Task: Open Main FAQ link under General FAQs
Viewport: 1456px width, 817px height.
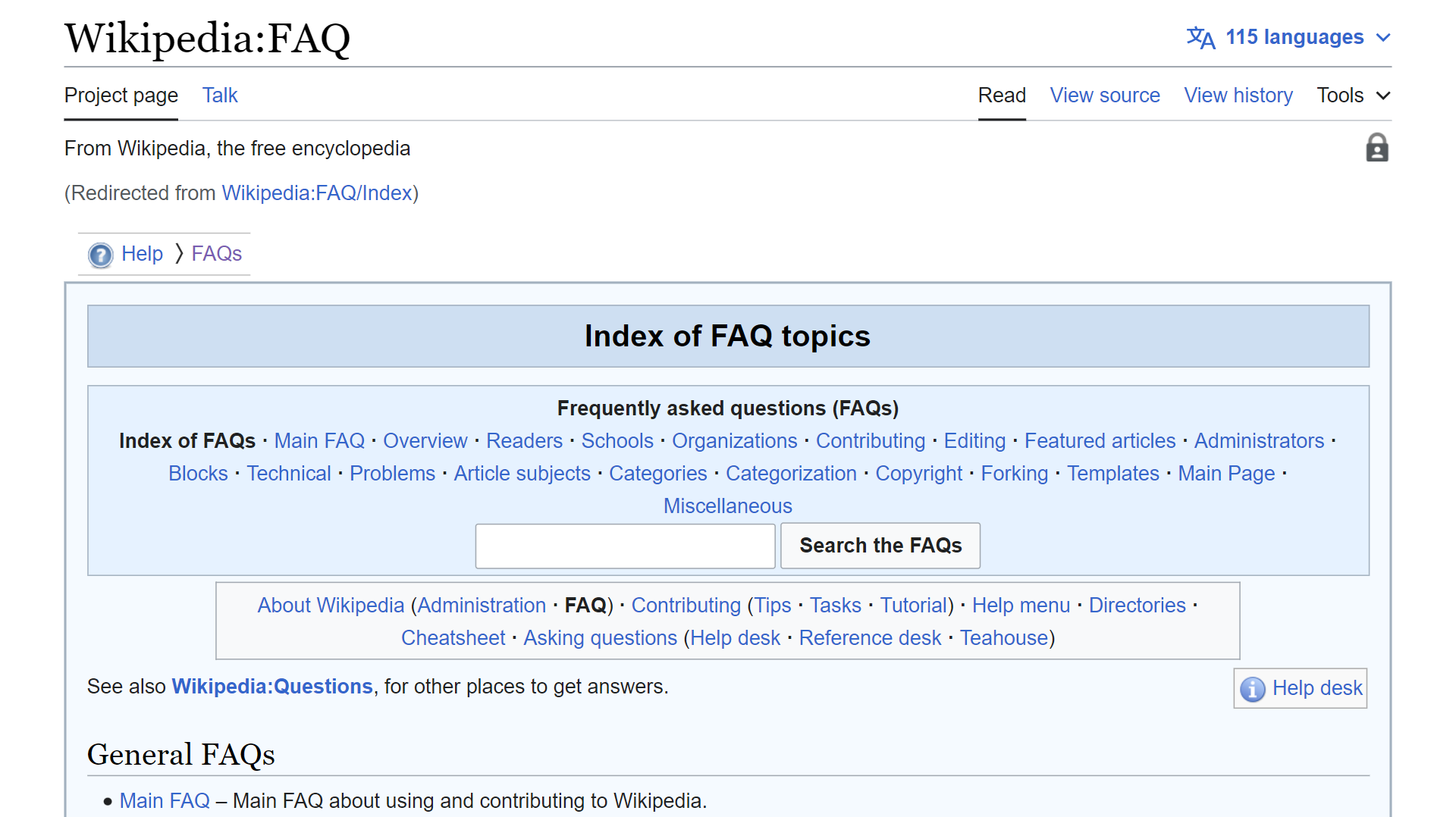Action: [165, 801]
